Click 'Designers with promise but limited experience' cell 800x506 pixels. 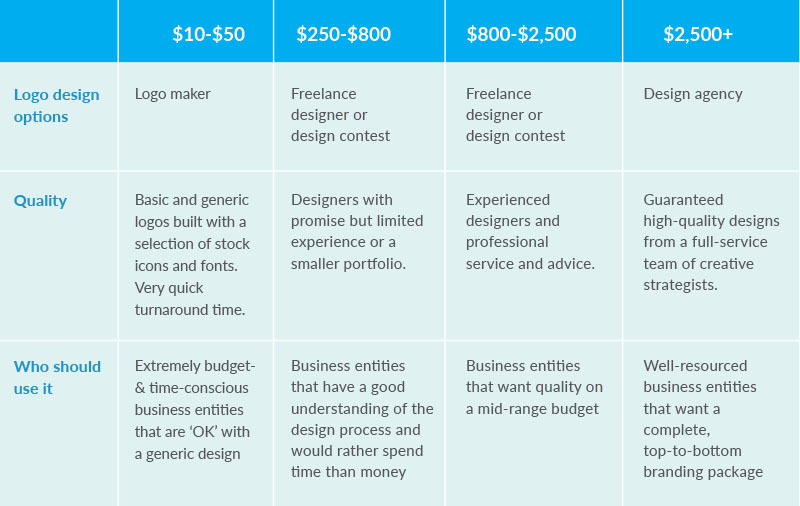pos(357,232)
